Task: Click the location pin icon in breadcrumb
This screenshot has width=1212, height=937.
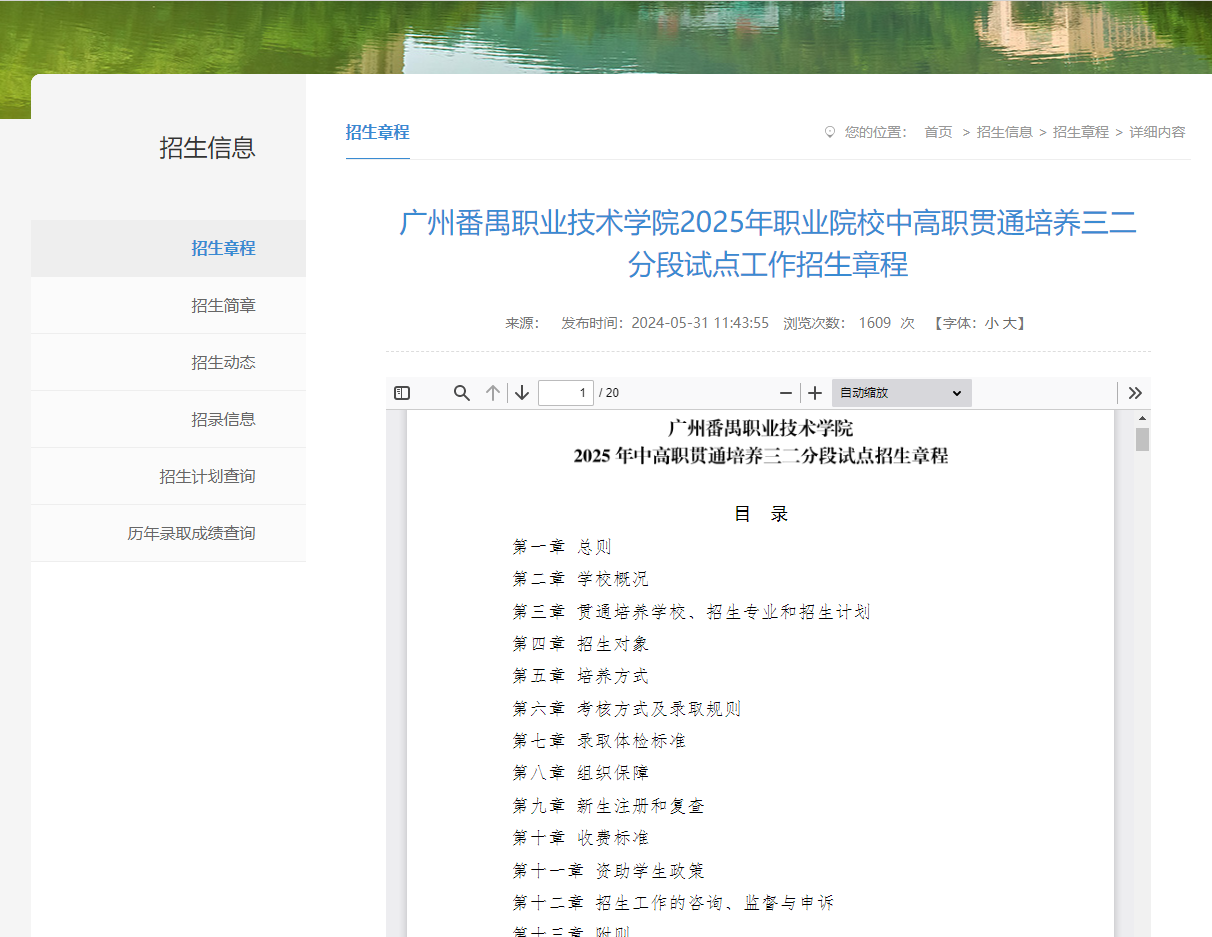Action: pos(827,131)
